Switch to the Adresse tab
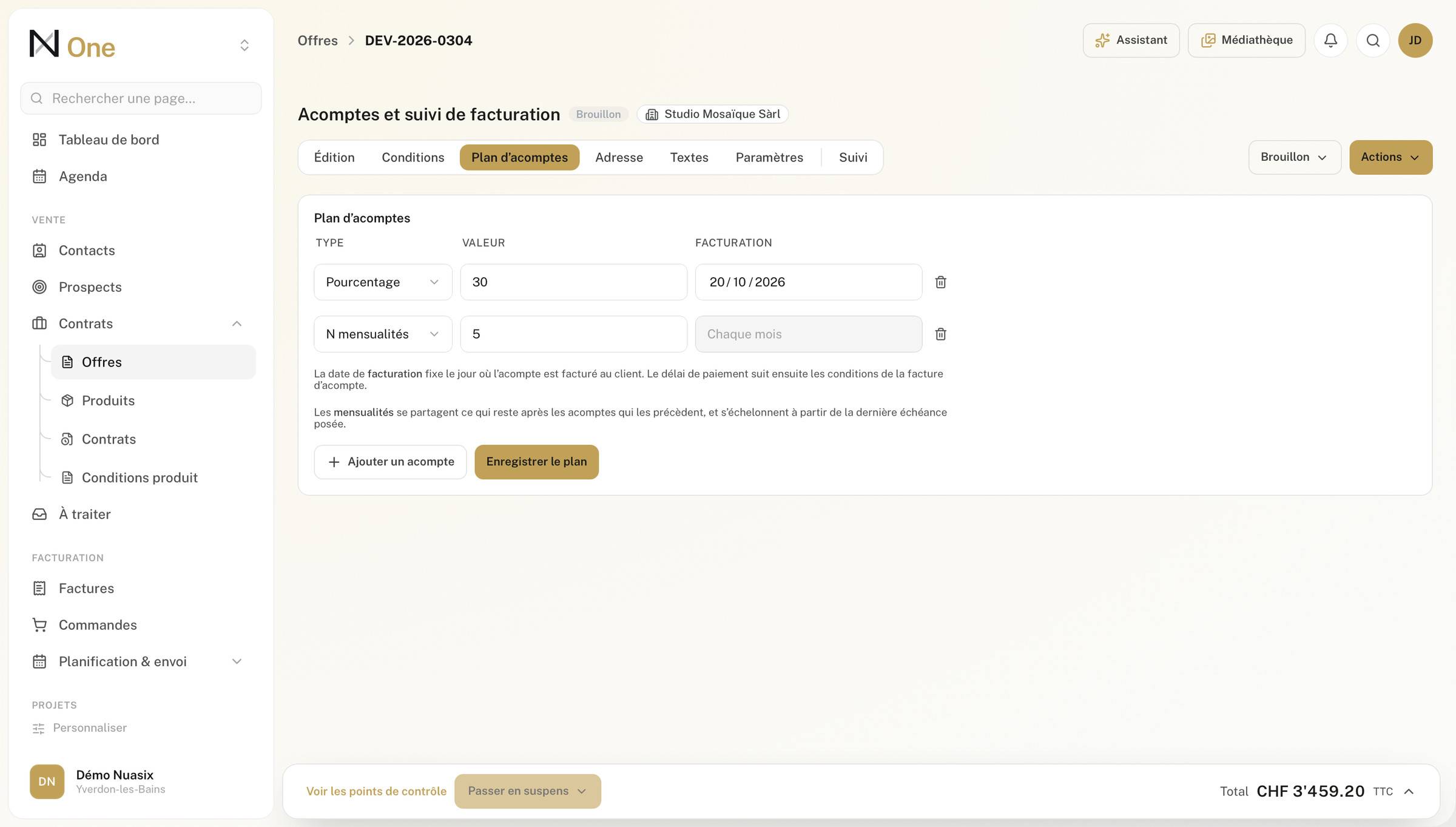The image size is (1456, 827). [x=619, y=158]
